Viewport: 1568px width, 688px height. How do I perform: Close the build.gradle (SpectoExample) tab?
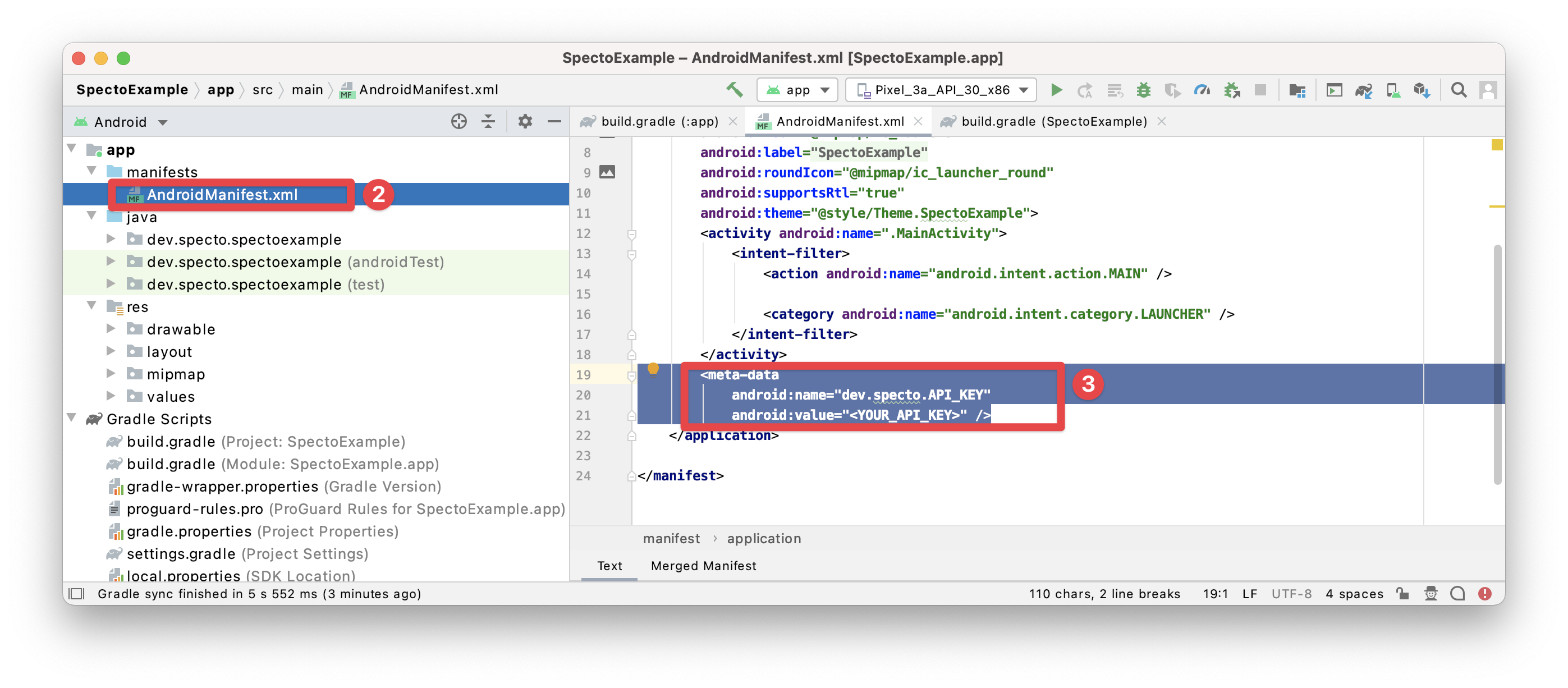(1161, 122)
